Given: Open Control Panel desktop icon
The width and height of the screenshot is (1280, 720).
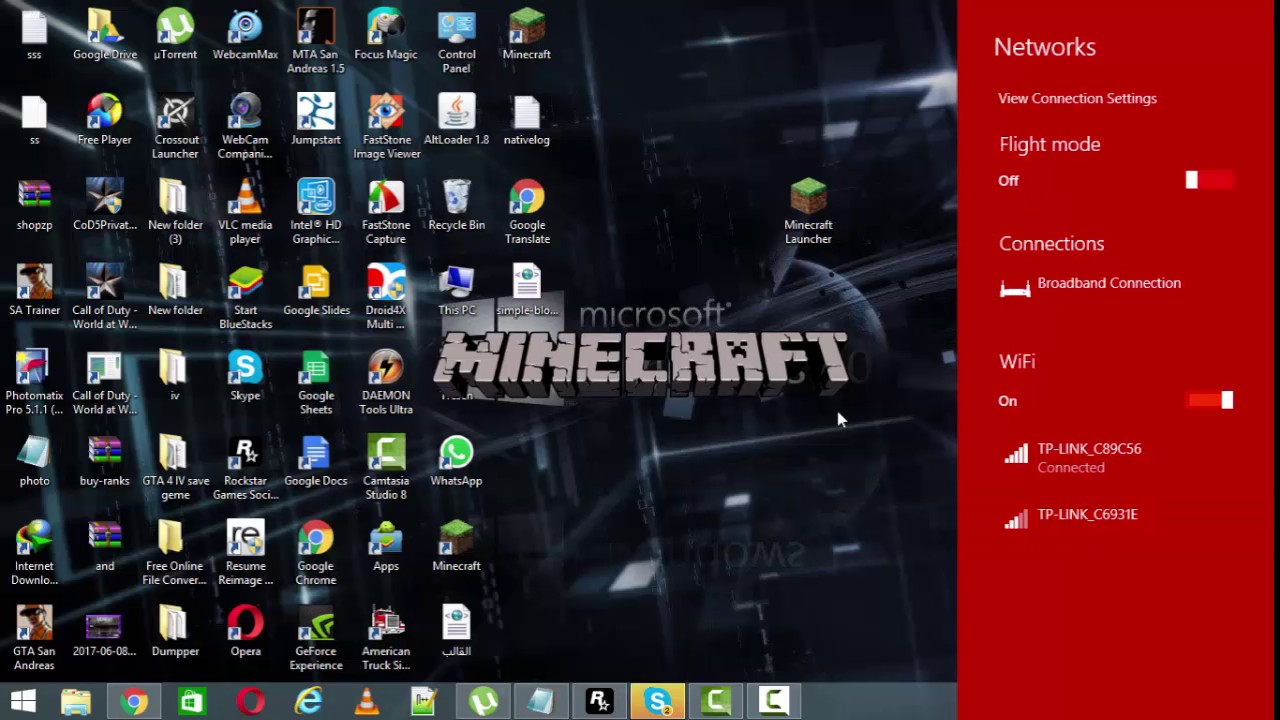Looking at the screenshot, I should point(456,41).
